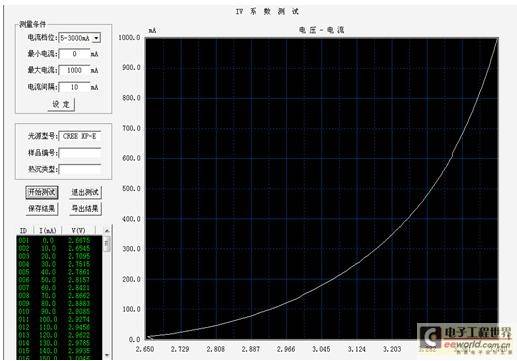Click the V(V) column header
The image size is (517, 361).
click(79, 231)
